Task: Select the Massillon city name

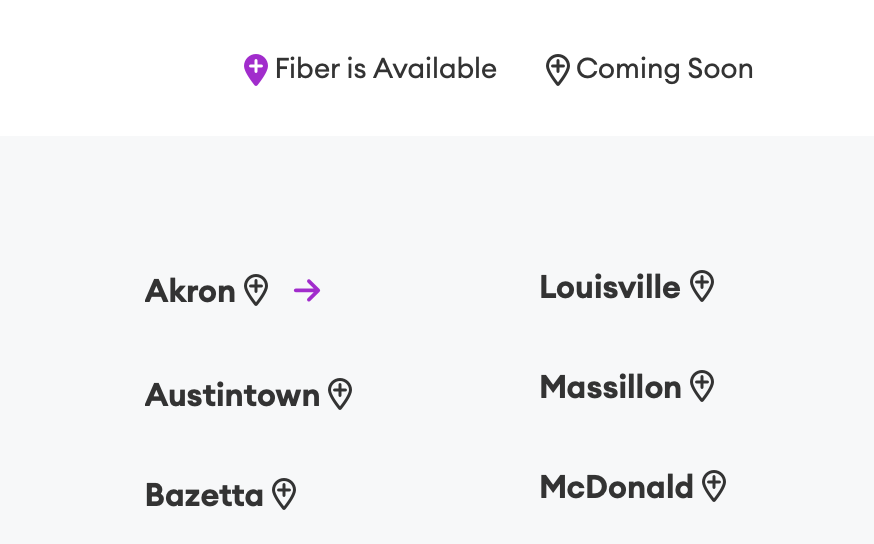Action: [x=610, y=387]
